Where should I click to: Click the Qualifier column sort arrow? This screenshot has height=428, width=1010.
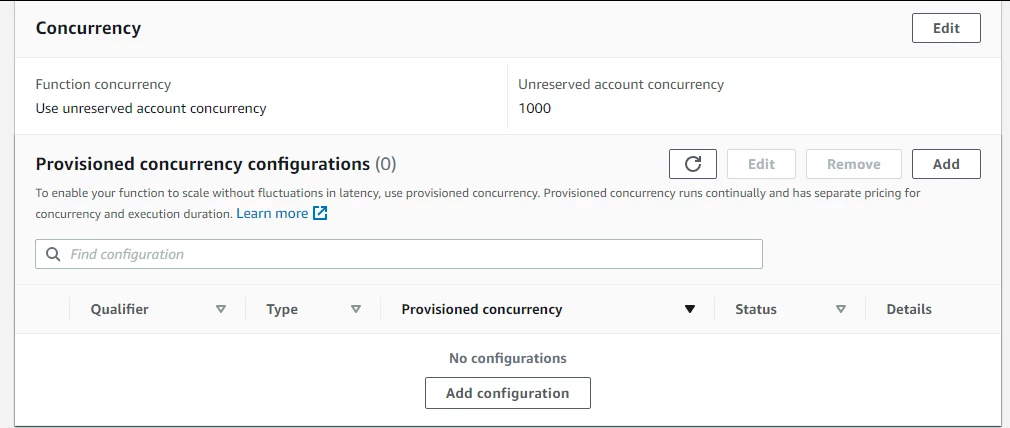click(x=221, y=309)
